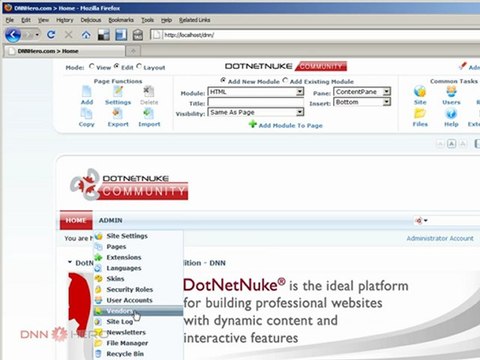480x360 pixels.
Task: Open the Administrator Account link
Action: 440,238
